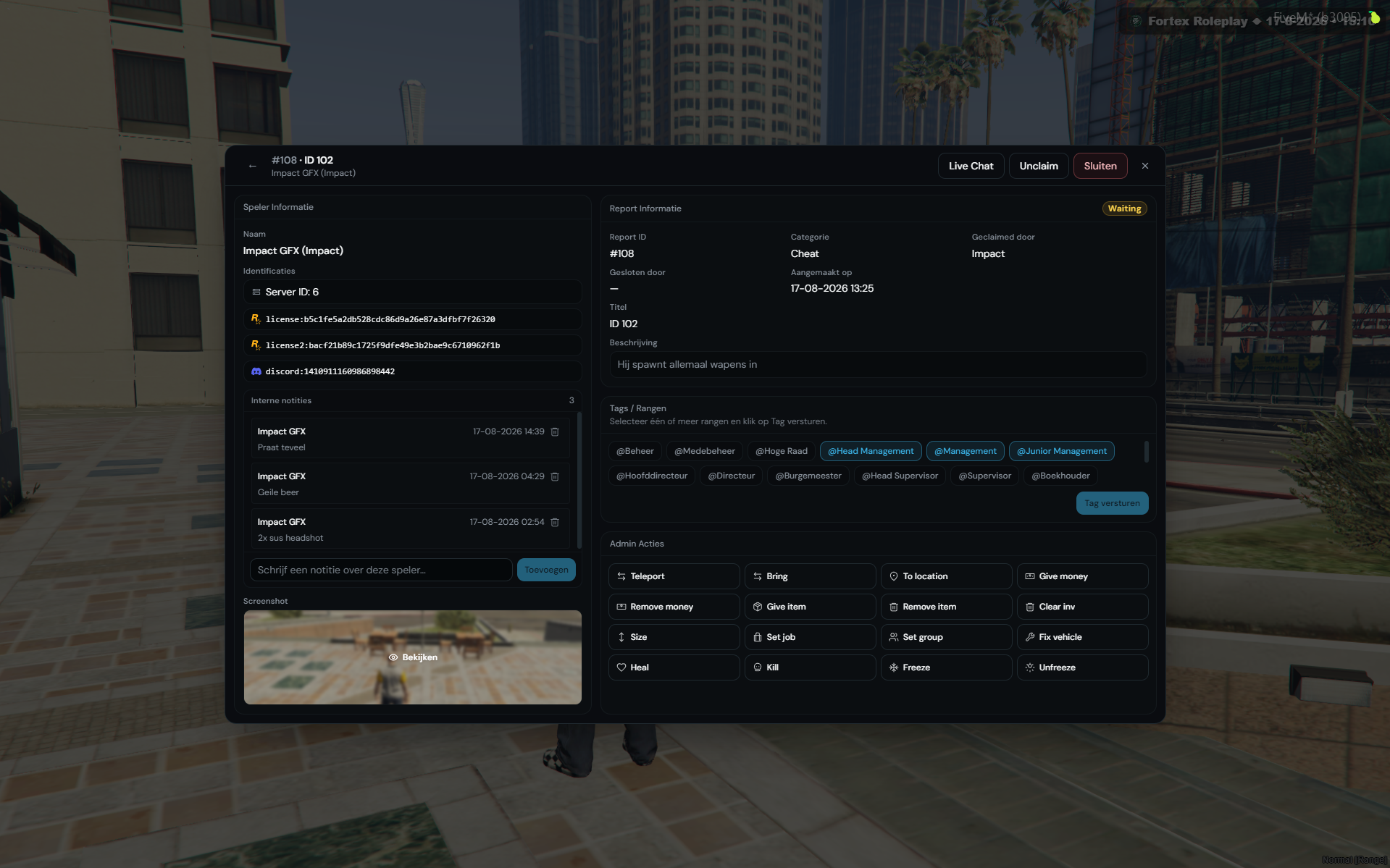
Task: Delete the '2x sus headshot' note trash icon
Action: pyautogui.click(x=555, y=522)
